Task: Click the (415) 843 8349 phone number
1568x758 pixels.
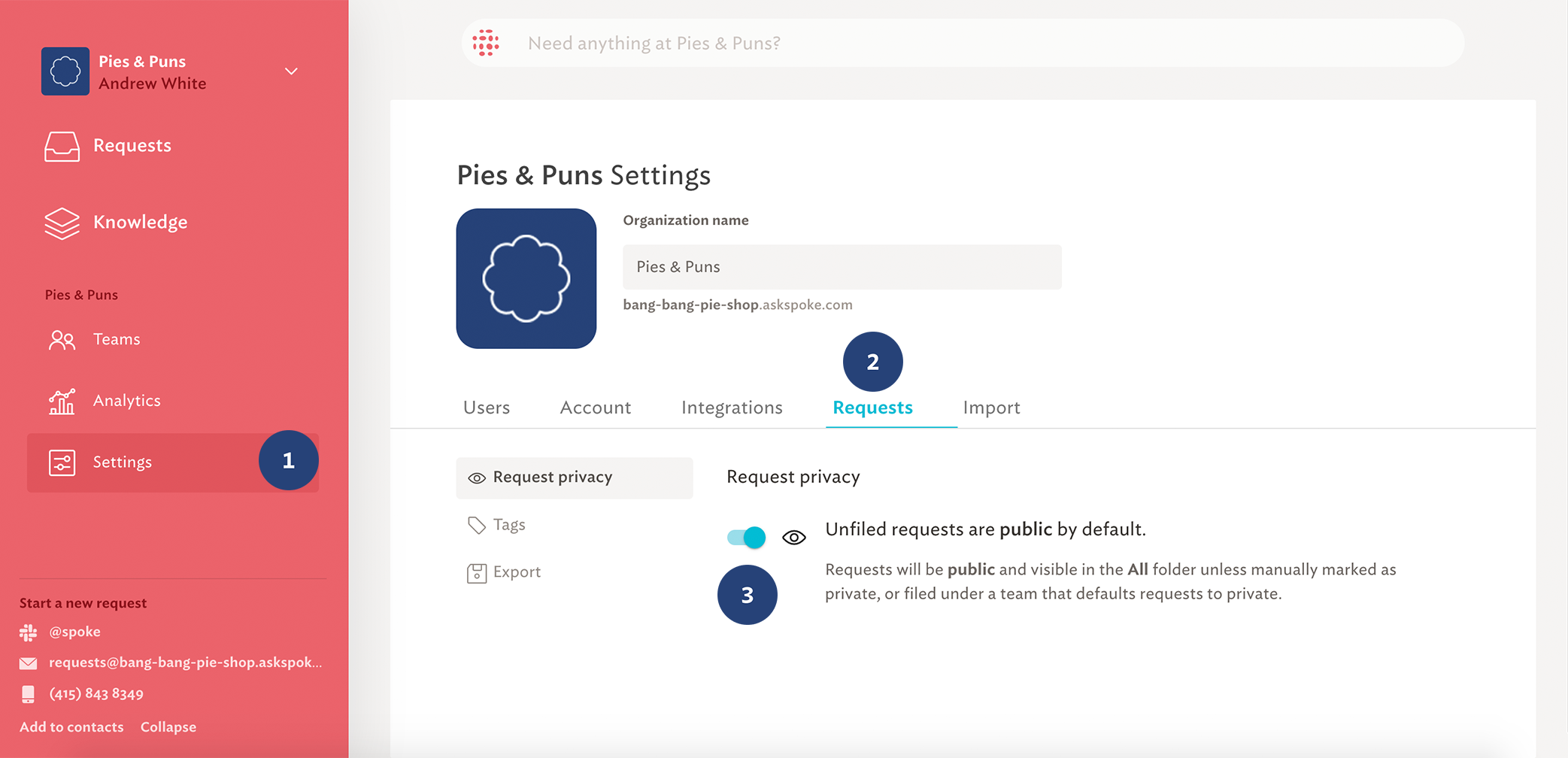Action: pyautogui.click(x=96, y=693)
